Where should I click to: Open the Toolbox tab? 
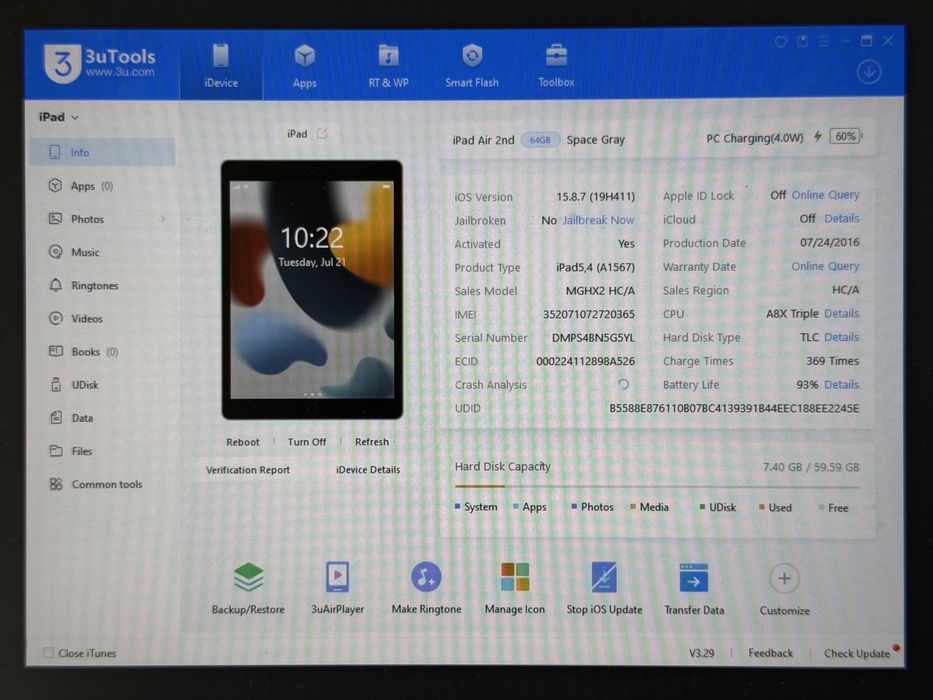point(556,66)
